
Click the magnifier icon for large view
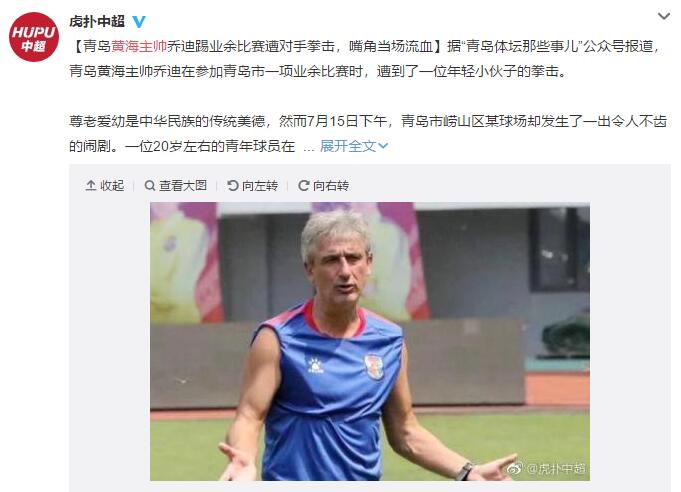click(x=149, y=186)
